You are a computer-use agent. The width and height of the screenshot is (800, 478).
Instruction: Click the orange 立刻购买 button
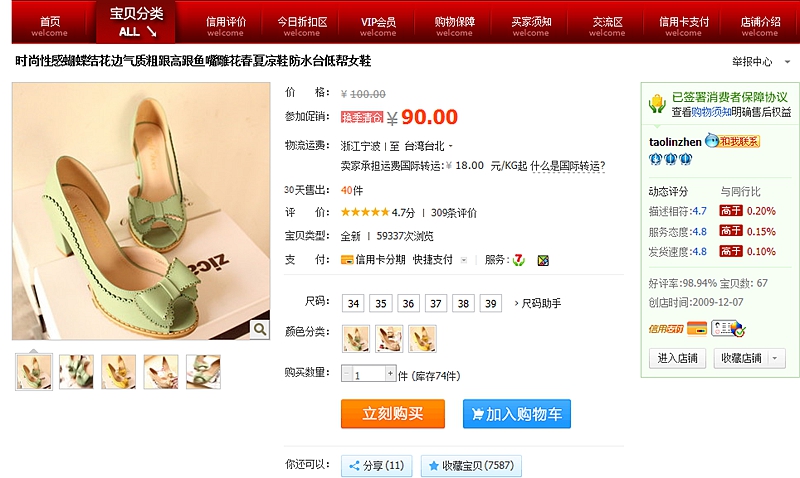(393, 413)
